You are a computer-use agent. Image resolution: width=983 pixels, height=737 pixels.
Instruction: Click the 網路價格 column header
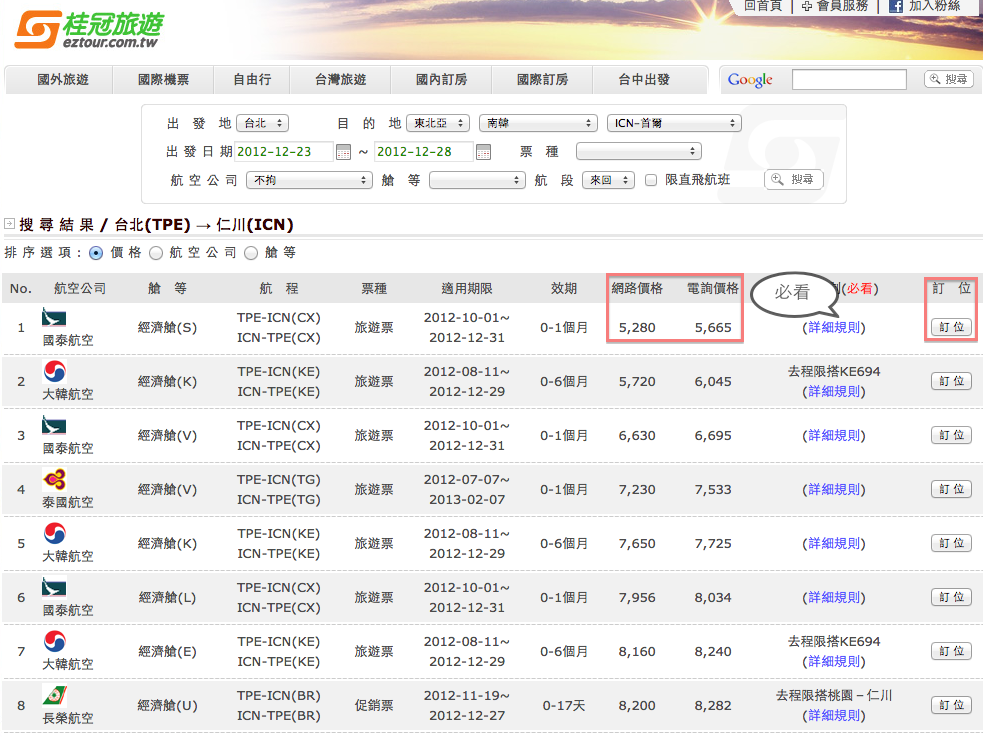[637, 288]
